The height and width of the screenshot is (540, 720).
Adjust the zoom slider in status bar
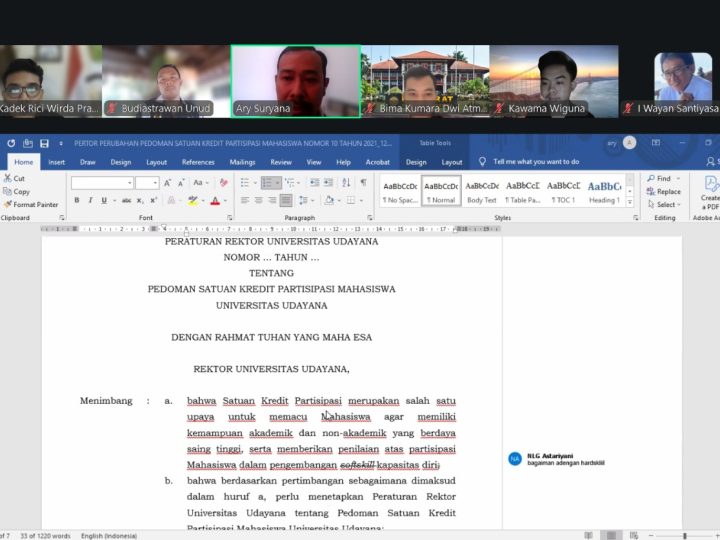pos(685,535)
